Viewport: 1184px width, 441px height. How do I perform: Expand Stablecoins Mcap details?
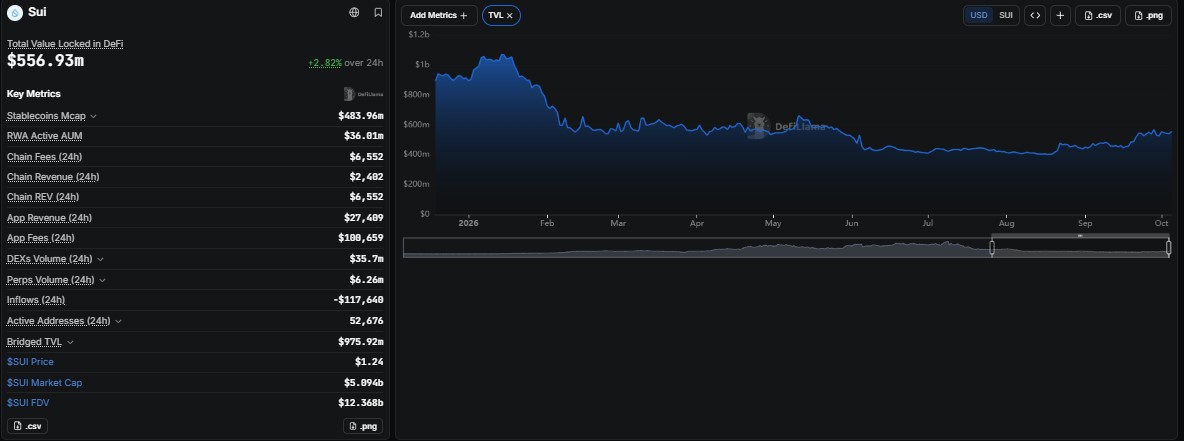click(94, 116)
